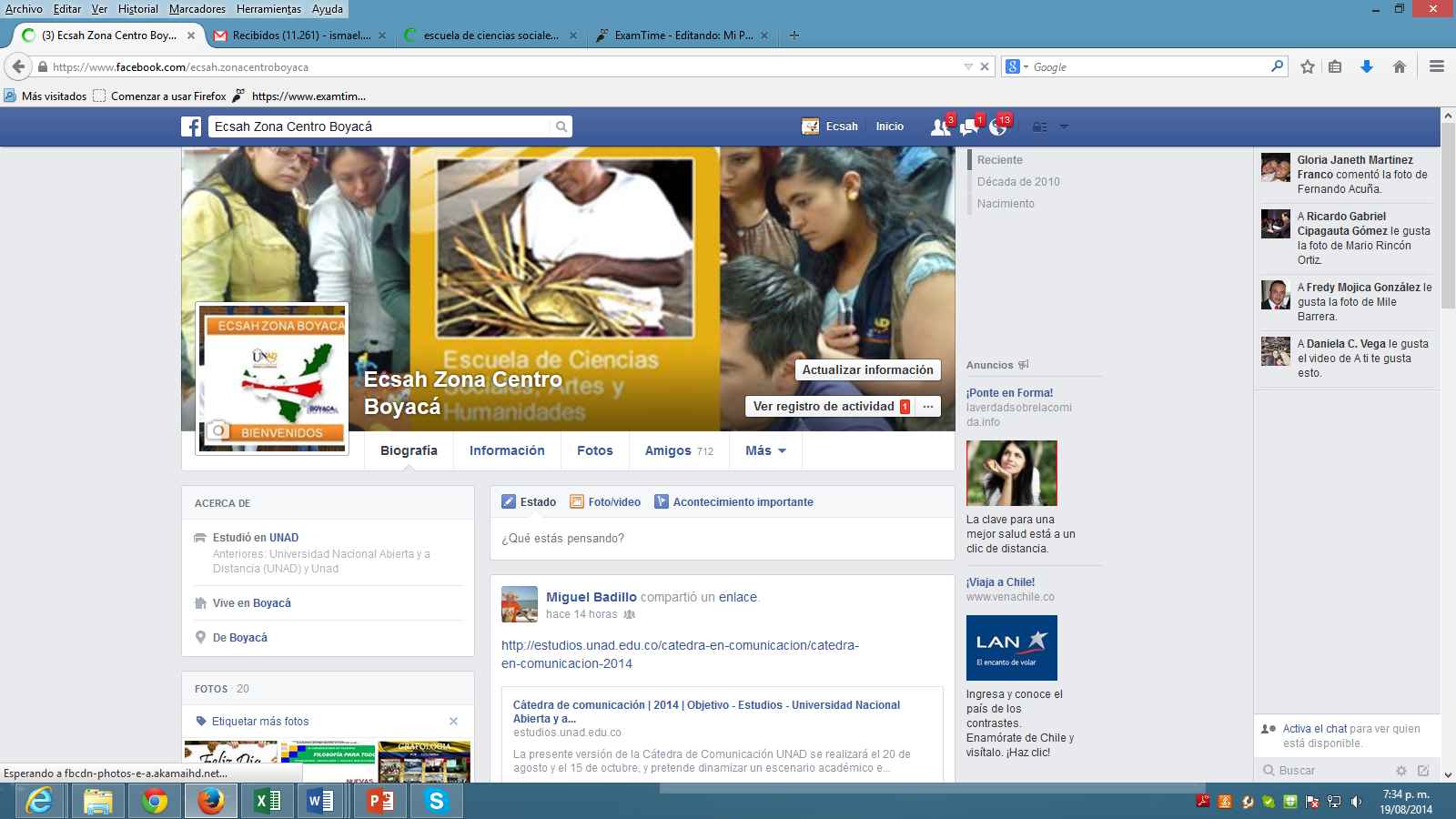Open Facebook messages icon
This screenshot has height=819, width=1456.
click(969, 127)
